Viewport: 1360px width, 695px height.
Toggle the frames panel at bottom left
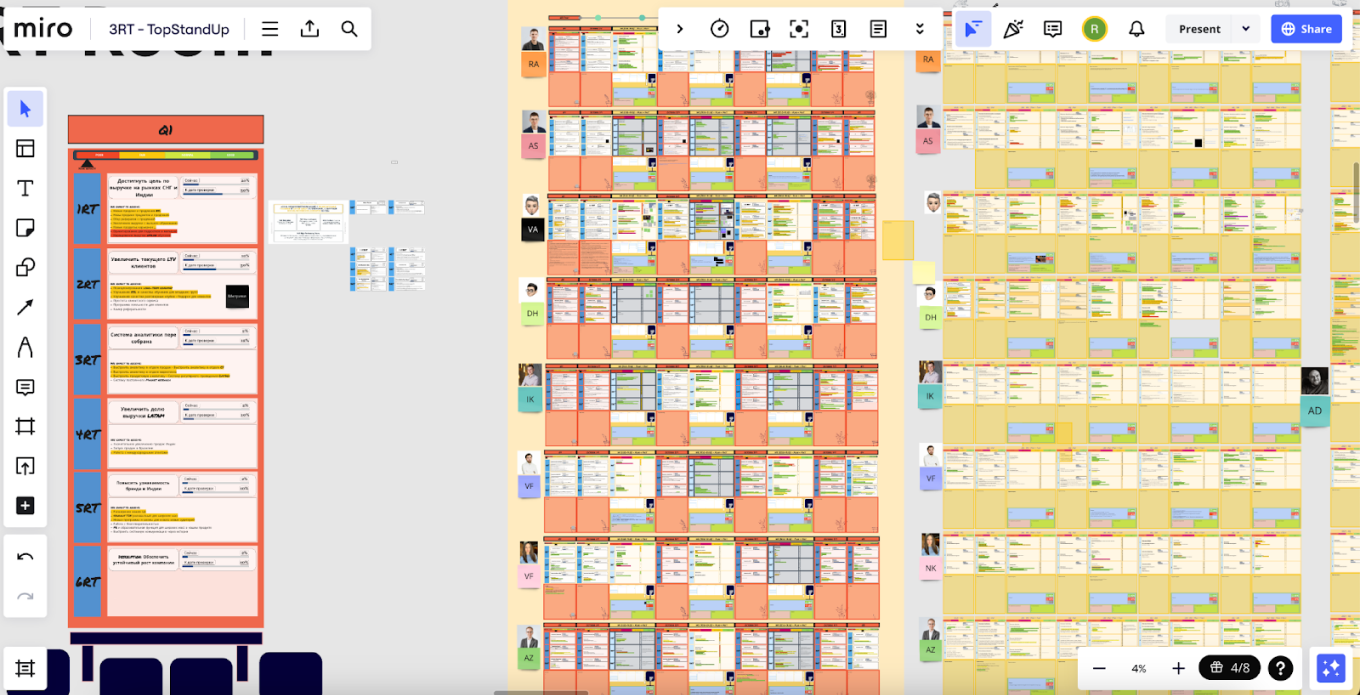(25, 668)
